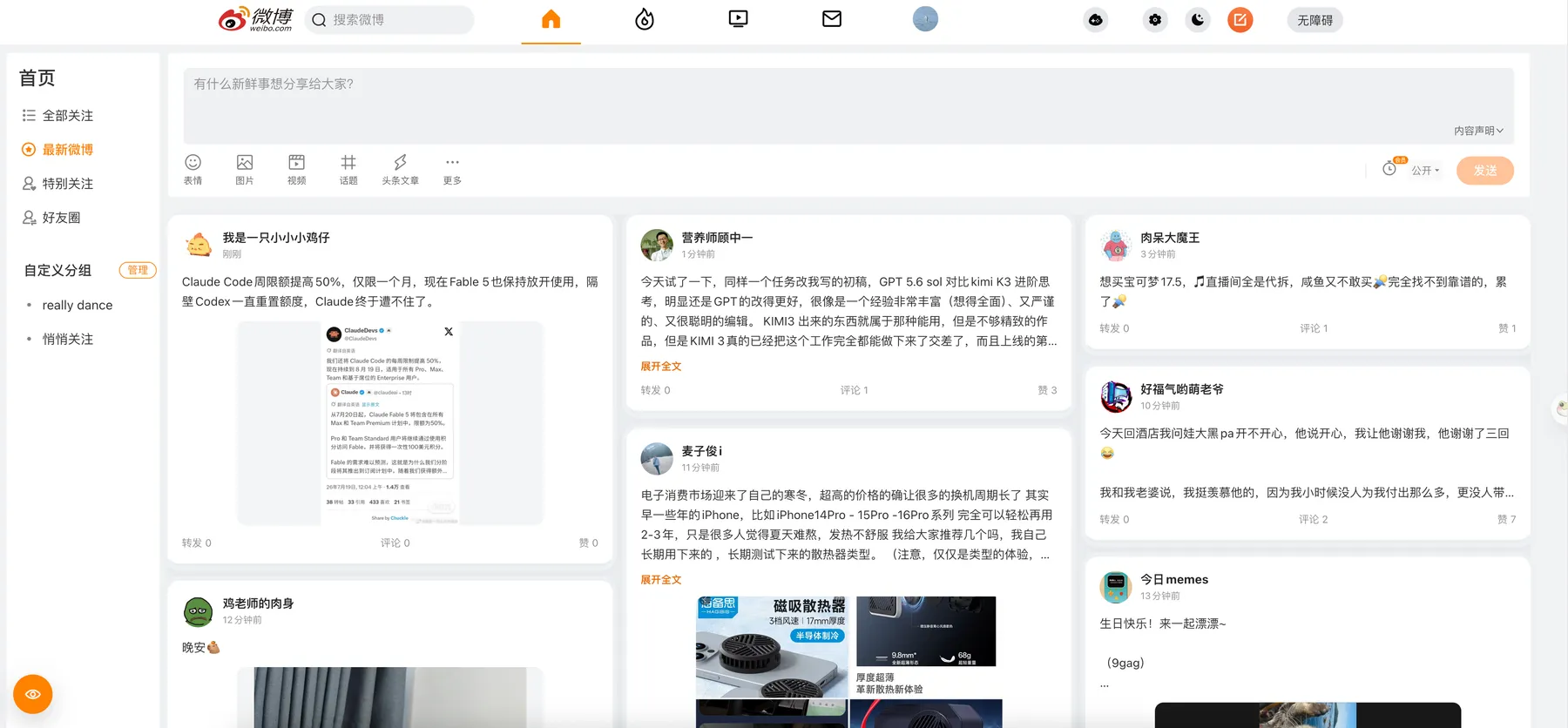Open the 磁吸散热器 product image
1568x728 pixels.
point(772,647)
